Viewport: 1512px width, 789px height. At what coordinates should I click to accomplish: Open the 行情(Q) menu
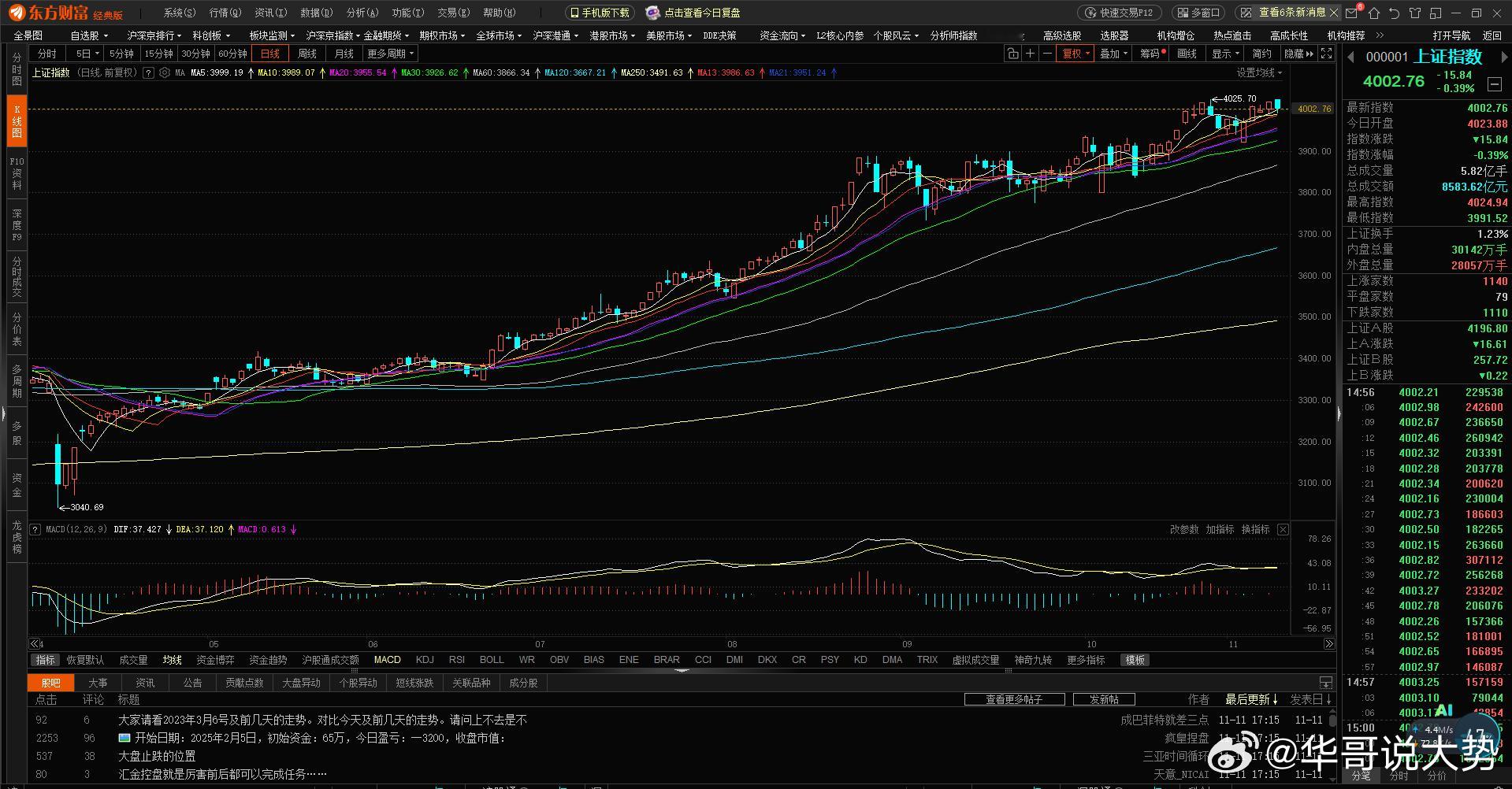[225, 13]
